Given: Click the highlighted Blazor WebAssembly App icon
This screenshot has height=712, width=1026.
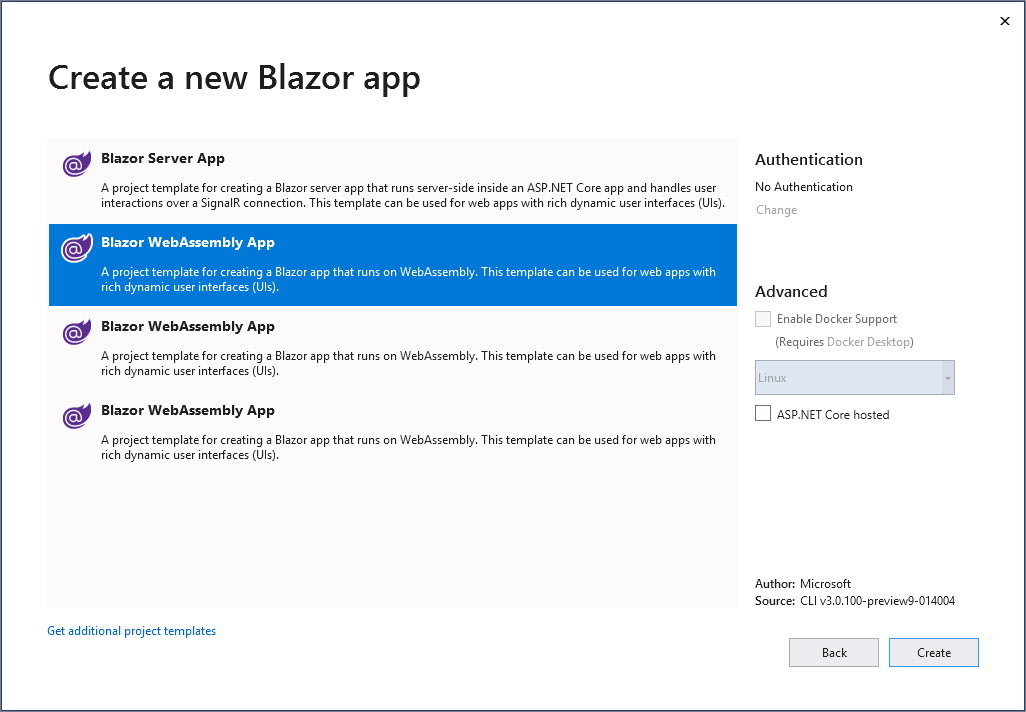Looking at the screenshot, I should point(77,249).
